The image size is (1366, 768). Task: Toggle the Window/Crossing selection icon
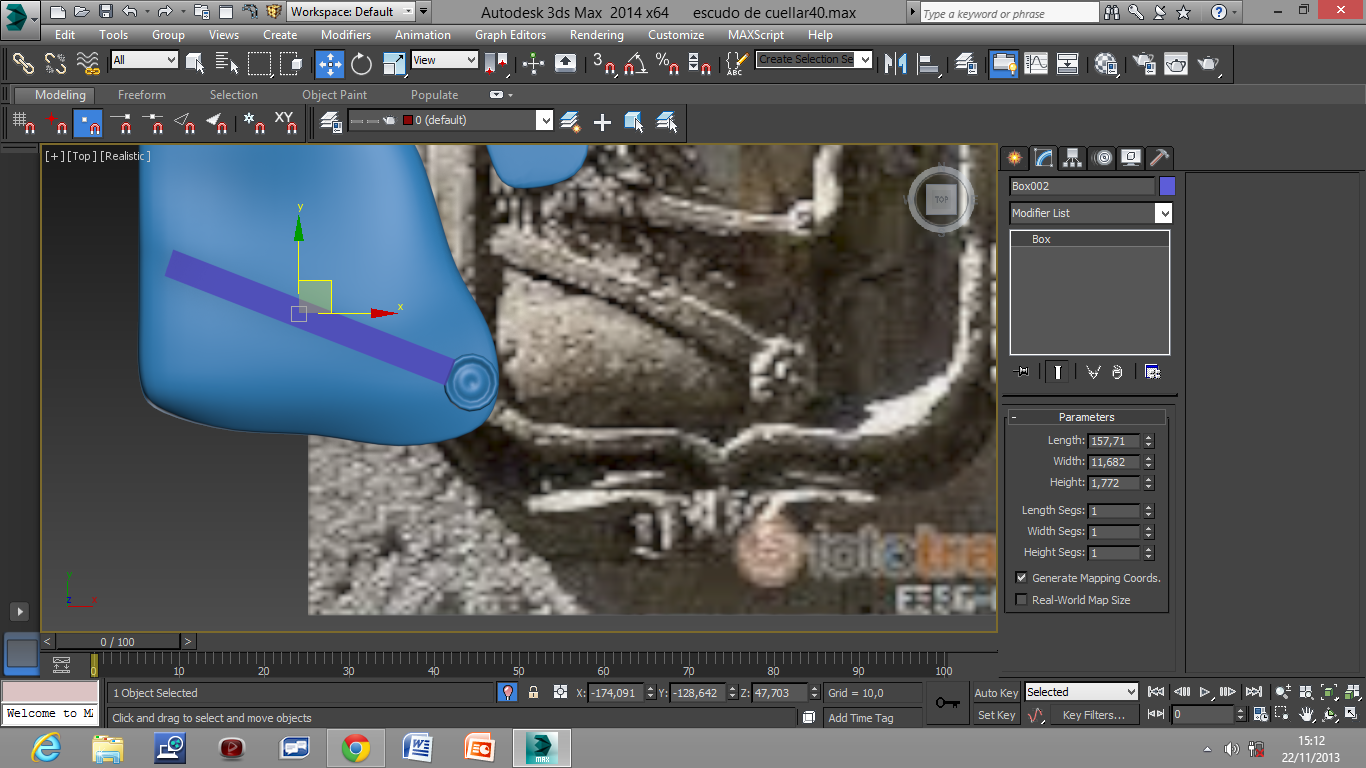(x=292, y=64)
